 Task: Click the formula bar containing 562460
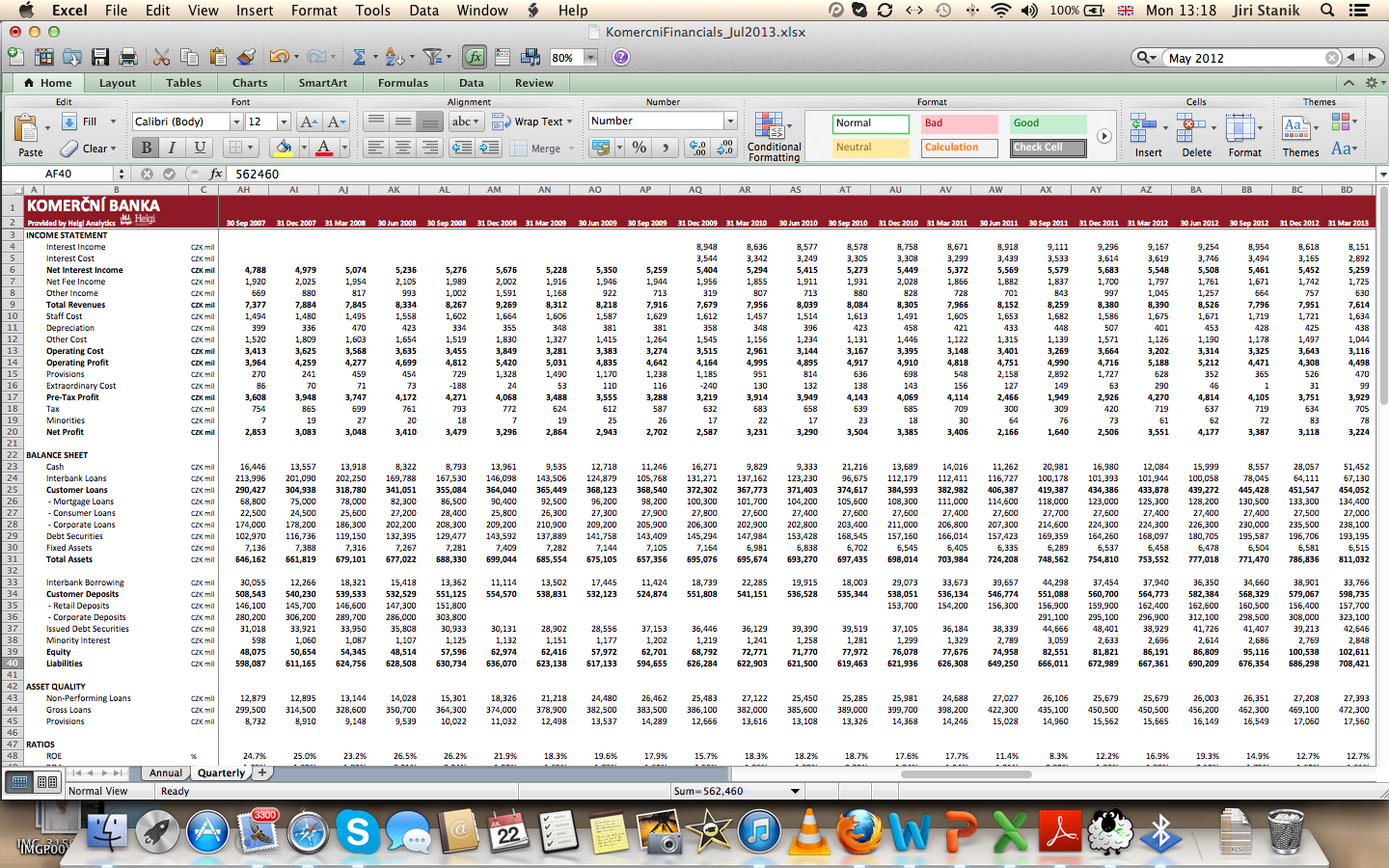801,174
